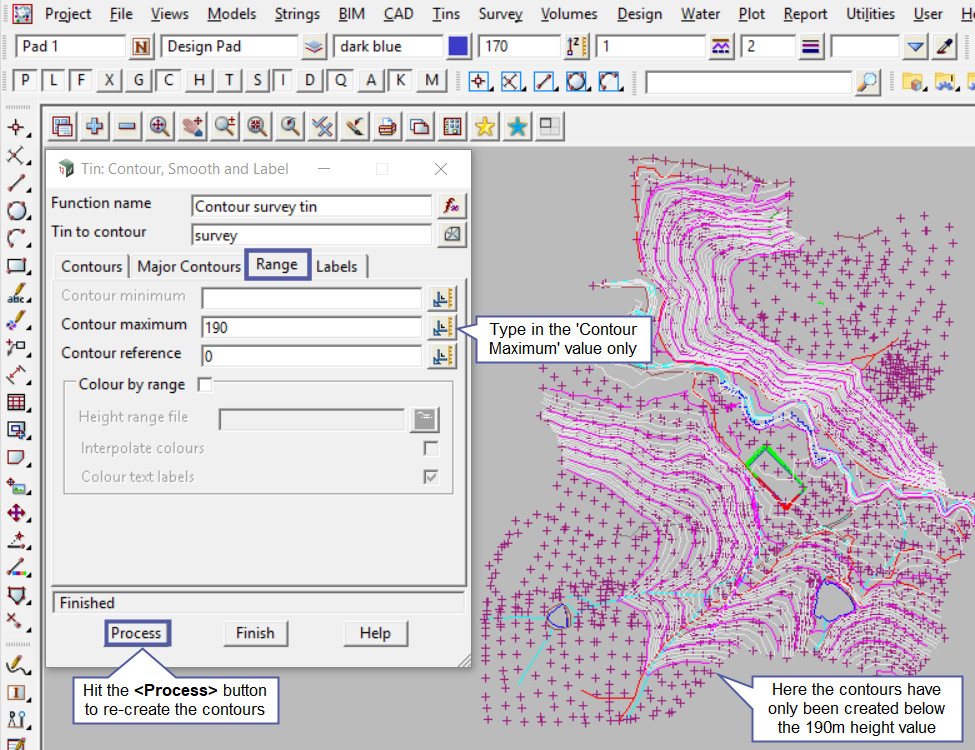This screenshot has height=750, width=975.
Task: Toggle the 'P' snap button in snaps toolbar
Action: [25, 81]
